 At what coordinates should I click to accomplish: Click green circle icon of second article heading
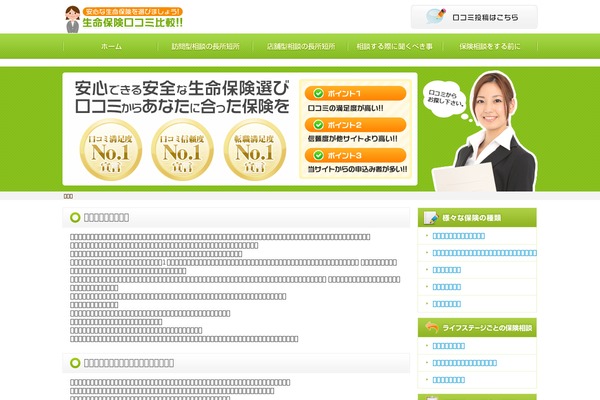pos(75,363)
